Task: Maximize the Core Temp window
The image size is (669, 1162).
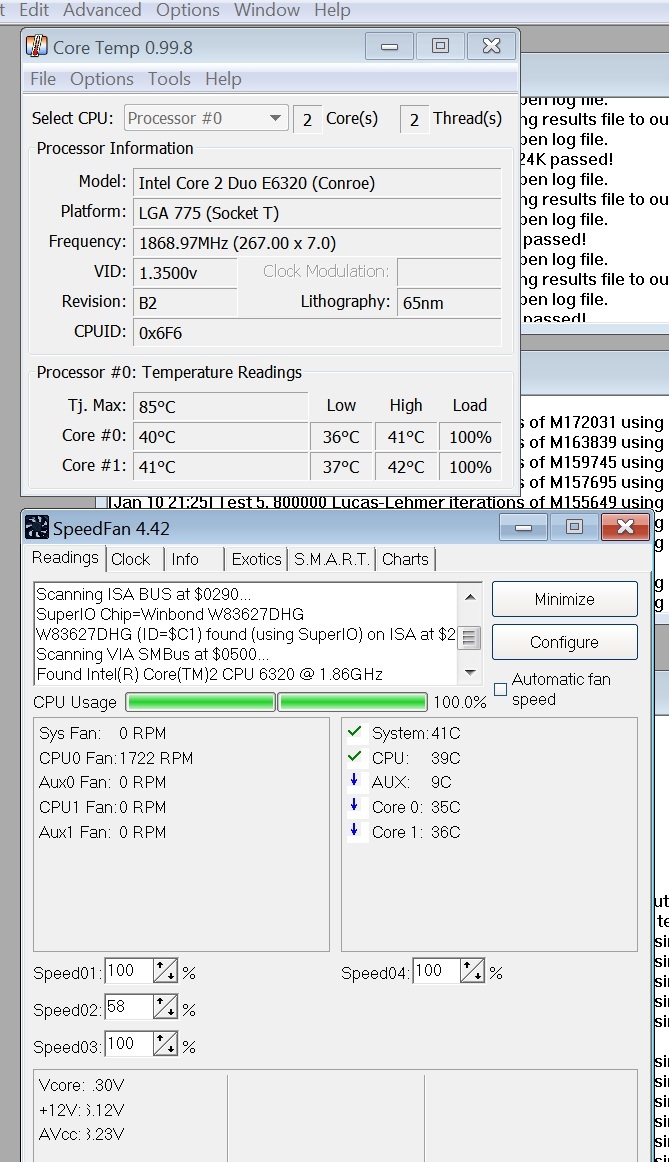Action: (440, 46)
